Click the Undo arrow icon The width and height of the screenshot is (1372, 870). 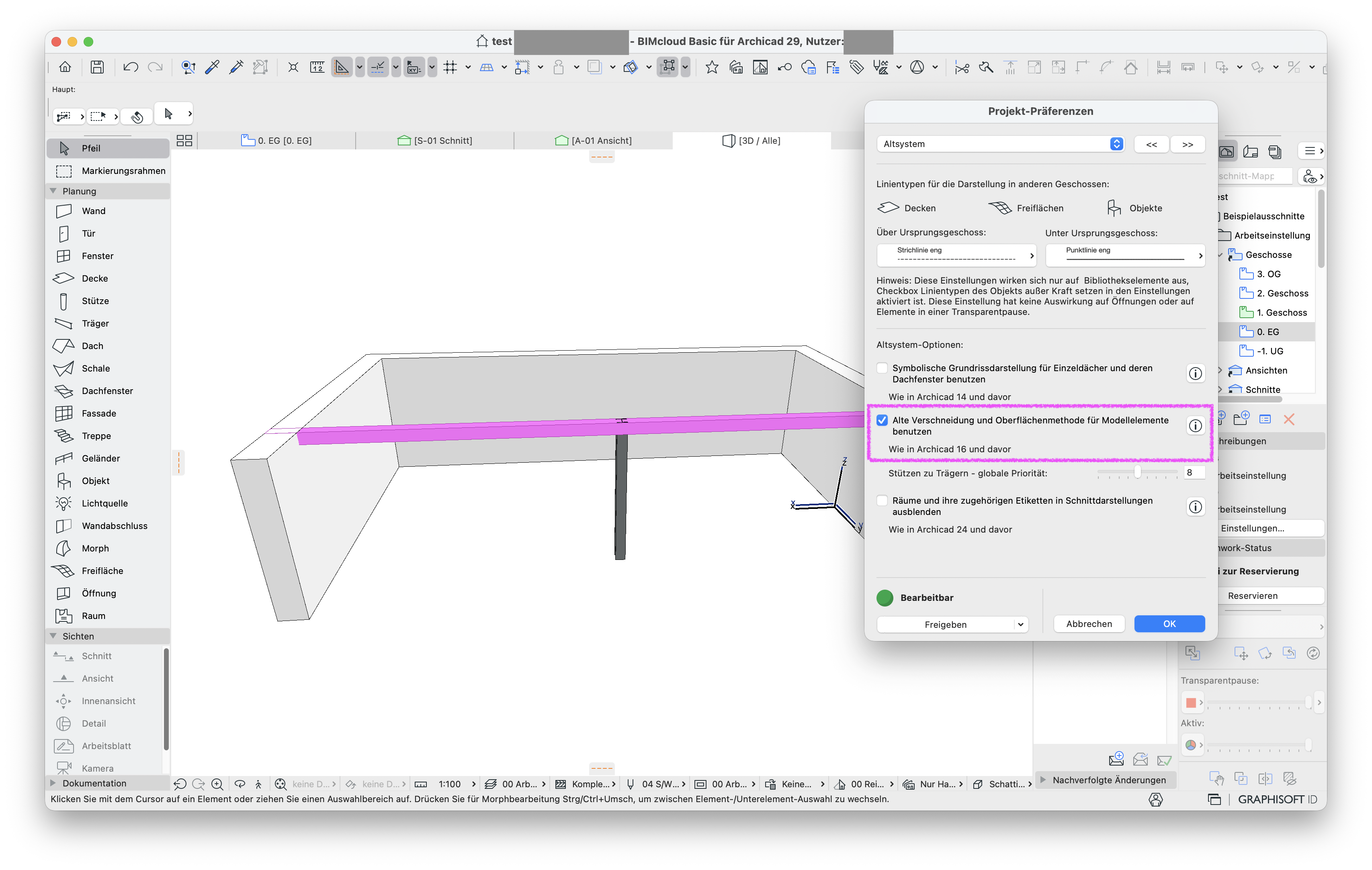pos(131,67)
